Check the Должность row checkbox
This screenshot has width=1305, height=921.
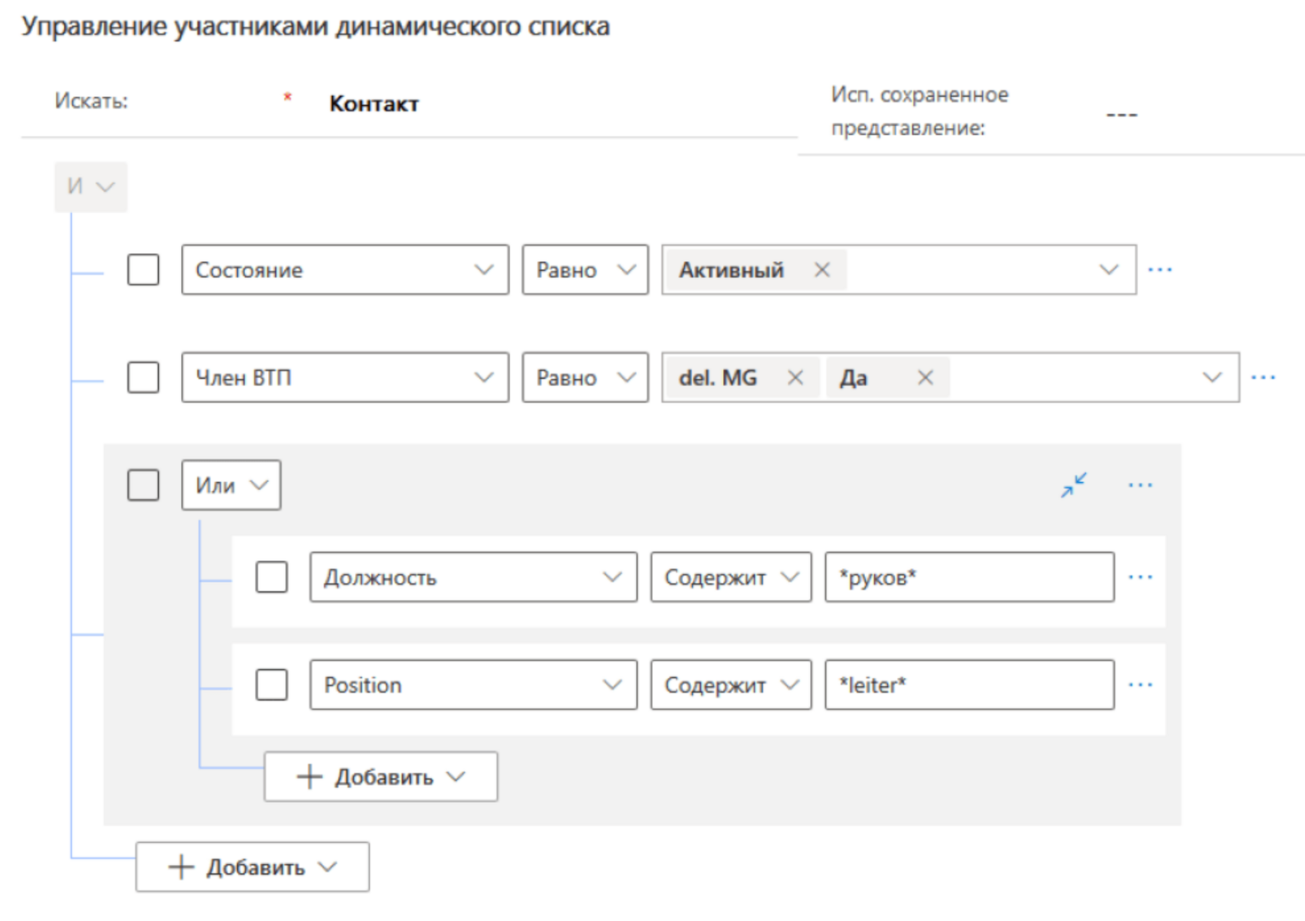(272, 577)
